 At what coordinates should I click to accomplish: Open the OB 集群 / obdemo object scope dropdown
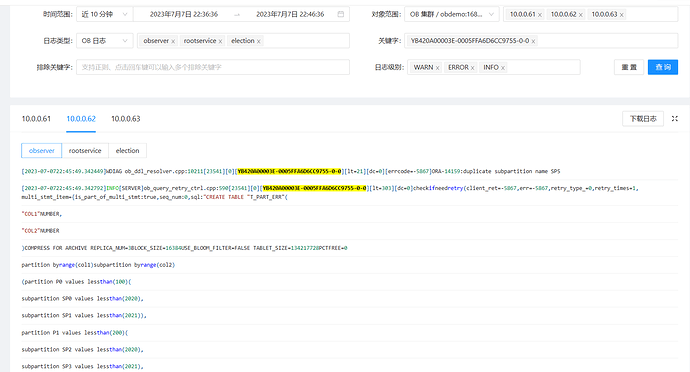[x=452, y=14]
